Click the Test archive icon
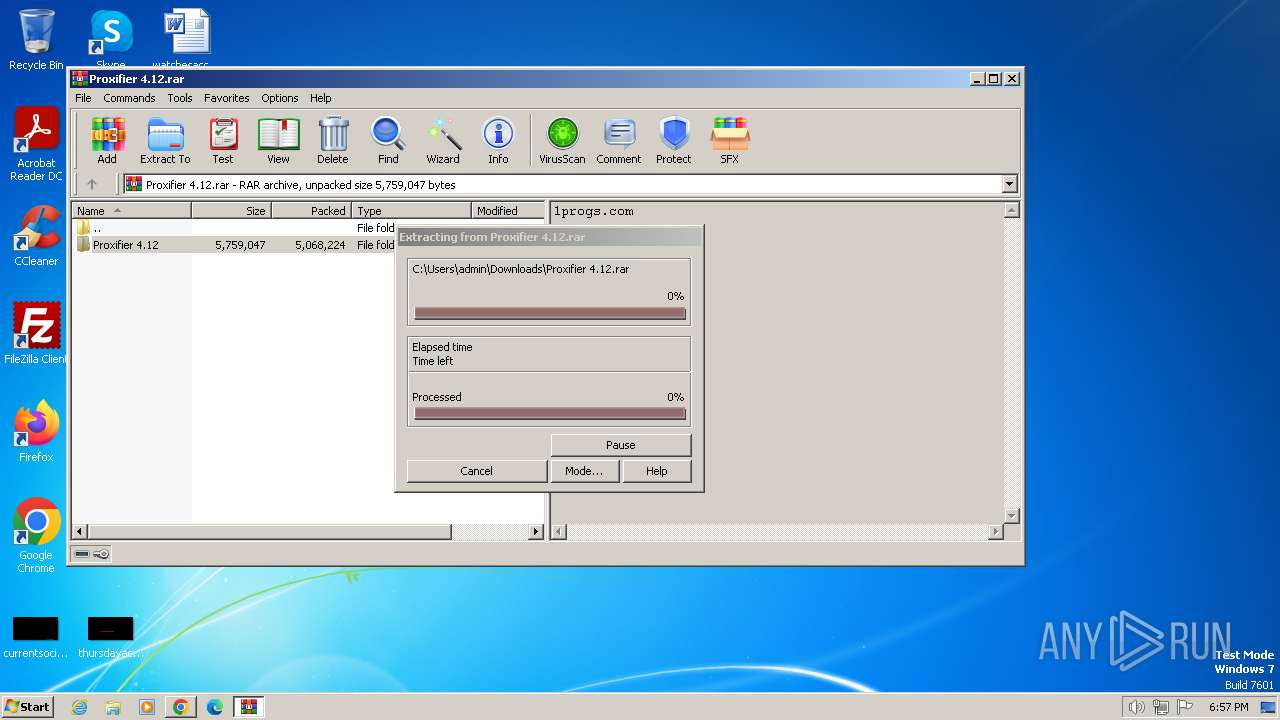Viewport: 1280px width, 720px height. [223, 140]
